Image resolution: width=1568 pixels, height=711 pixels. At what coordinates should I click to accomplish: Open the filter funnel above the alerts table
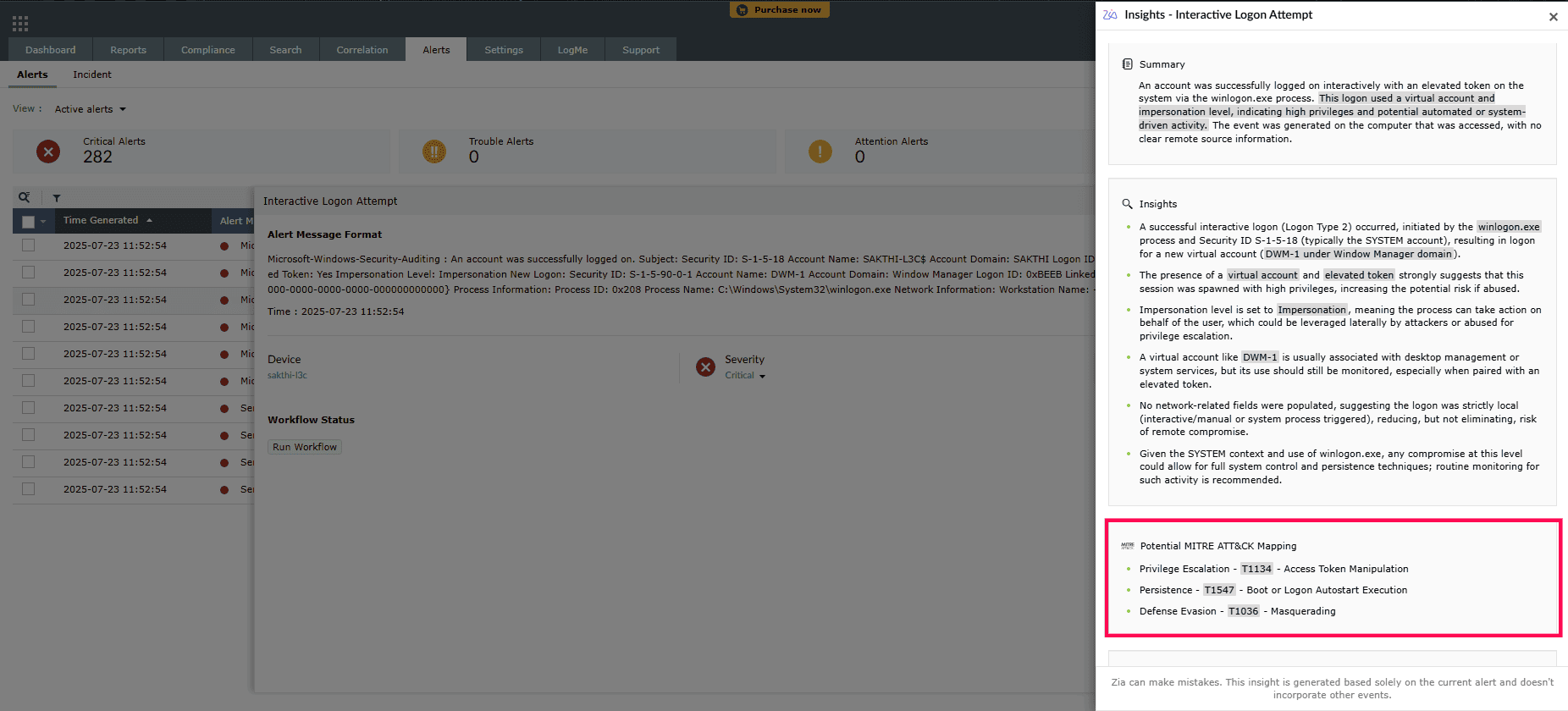57,198
